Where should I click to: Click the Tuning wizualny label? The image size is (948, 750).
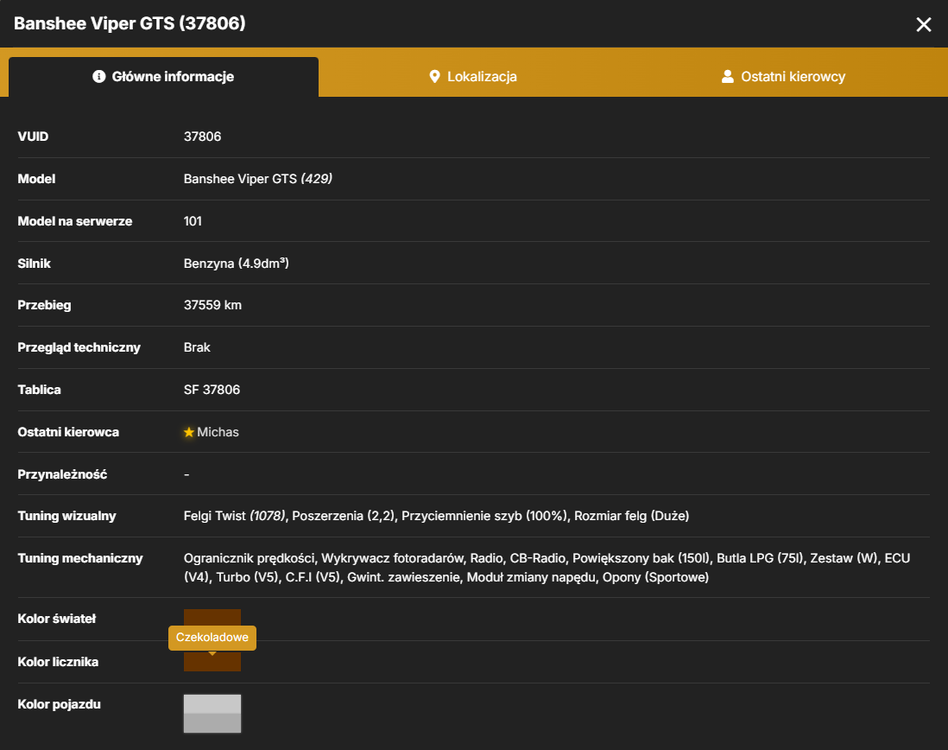click(67, 516)
